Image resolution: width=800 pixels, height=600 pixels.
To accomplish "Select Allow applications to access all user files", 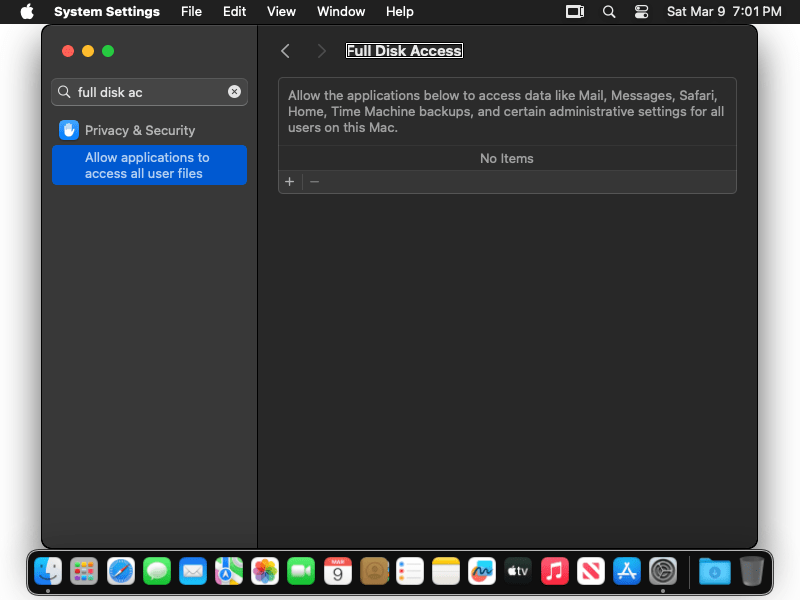I will (149, 165).
